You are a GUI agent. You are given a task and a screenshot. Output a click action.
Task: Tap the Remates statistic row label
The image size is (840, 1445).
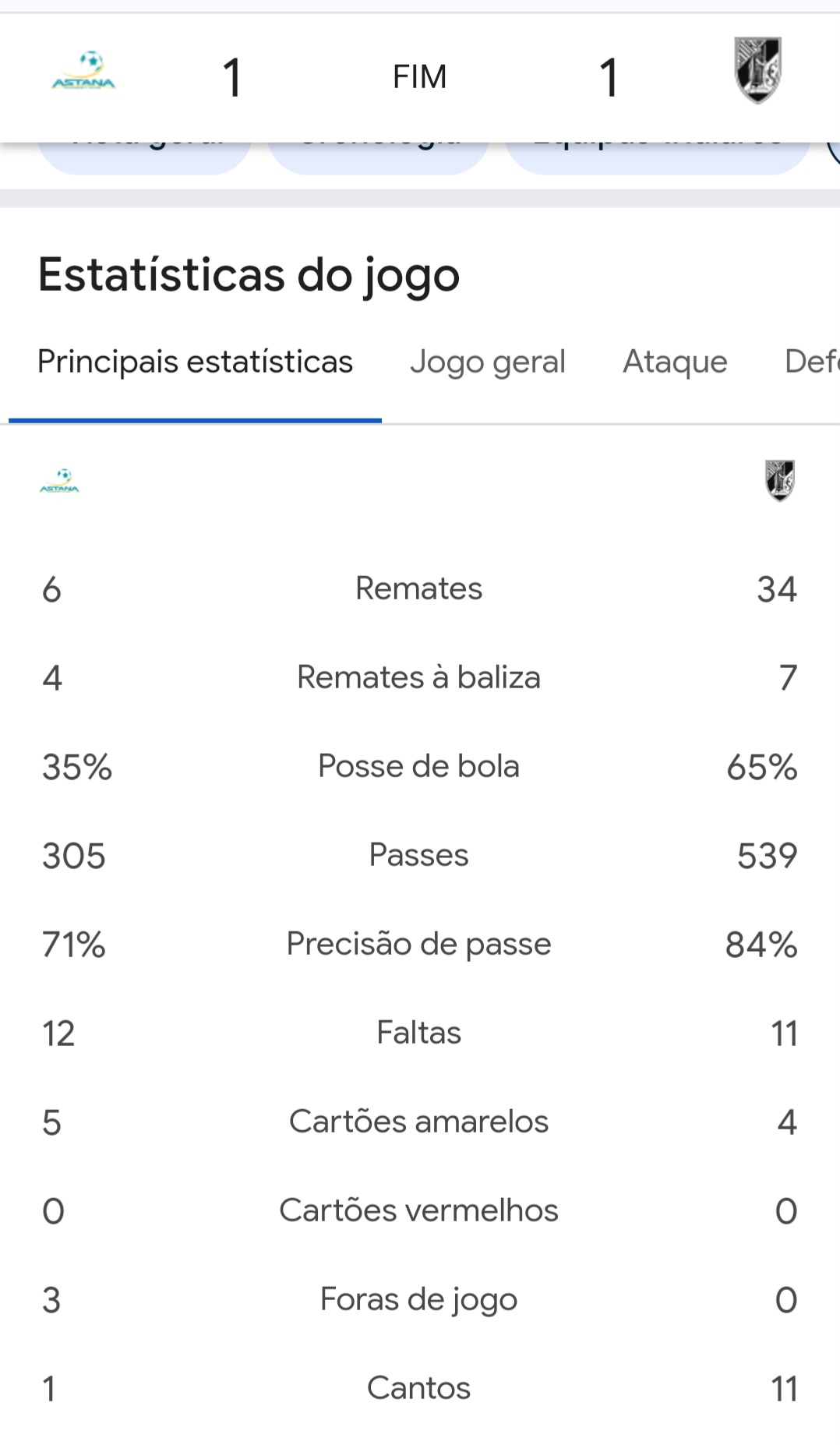tap(418, 588)
